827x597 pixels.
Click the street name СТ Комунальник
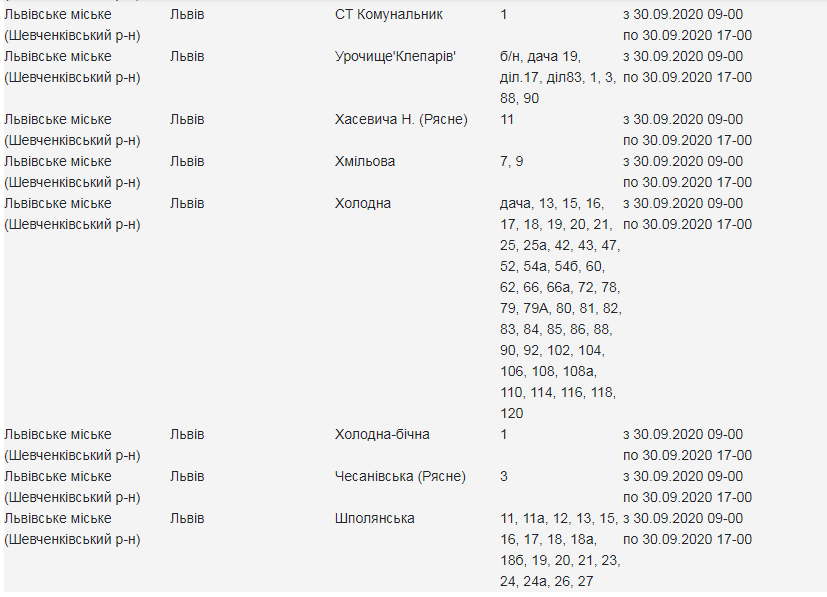tap(388, 15)
